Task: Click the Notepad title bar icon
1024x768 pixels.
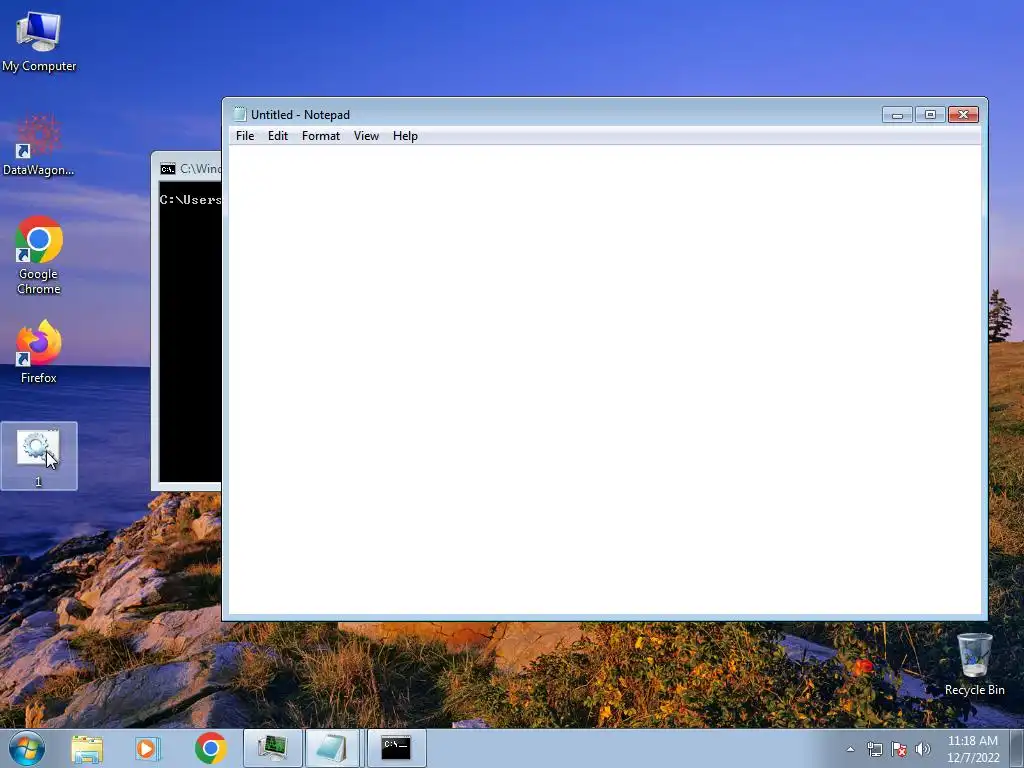Action: click(240, 114)
